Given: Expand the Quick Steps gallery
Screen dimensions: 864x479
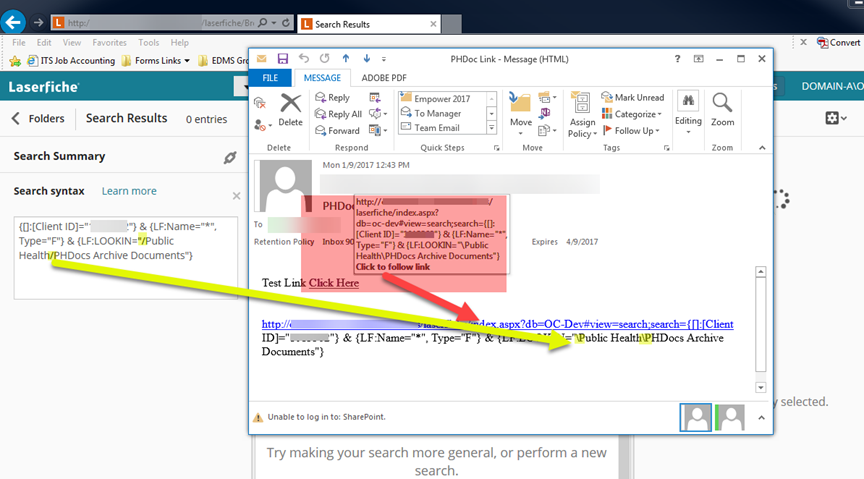Looking at the screenshot, I should tap(492, 128).
